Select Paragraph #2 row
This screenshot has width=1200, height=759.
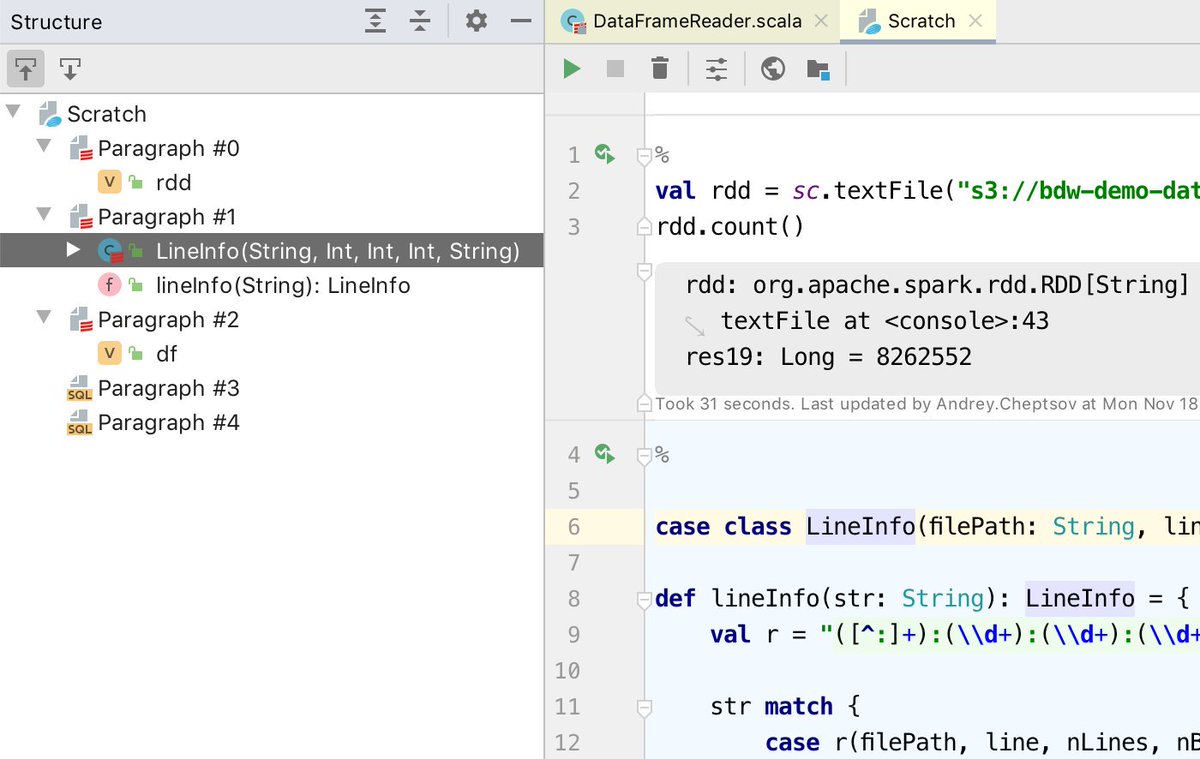272,319
